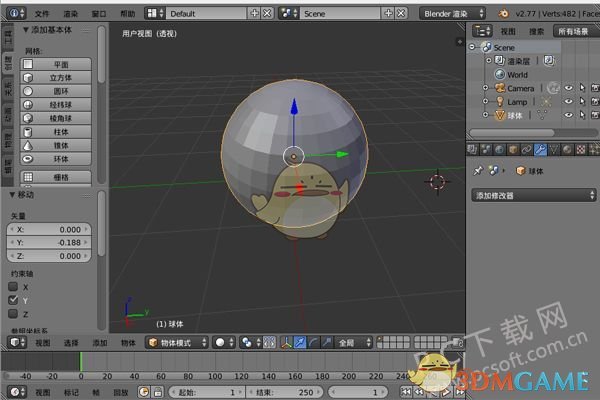Click the Default screen layout name field
Screen dimensions: 600x400
coord(207,13)
